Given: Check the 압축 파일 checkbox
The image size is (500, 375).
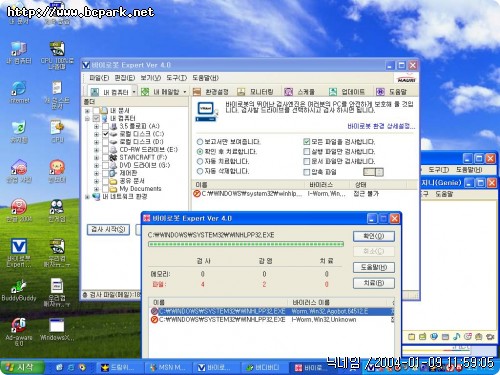Looking at the screenshot, I should (x=307, y=172).
